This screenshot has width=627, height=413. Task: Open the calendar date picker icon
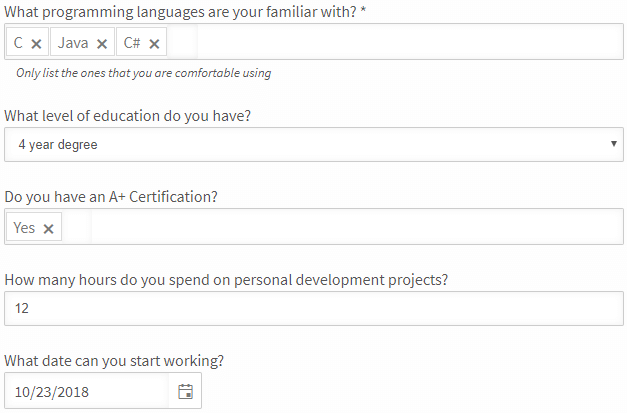186,391
